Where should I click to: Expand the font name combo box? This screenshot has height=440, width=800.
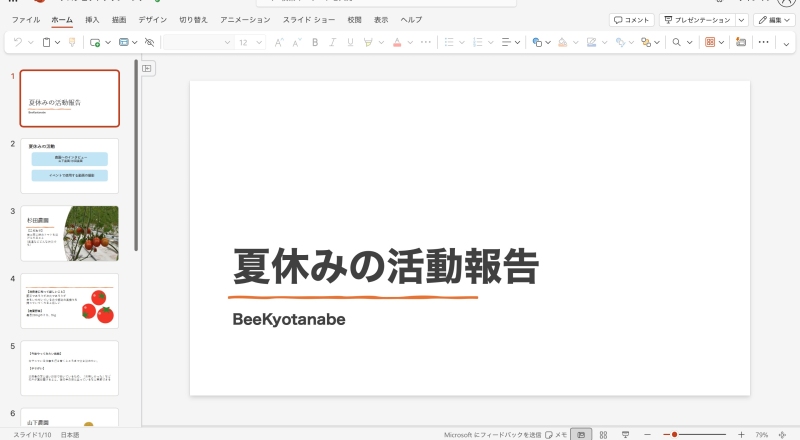pyautogui.click(x=227, y=42)
